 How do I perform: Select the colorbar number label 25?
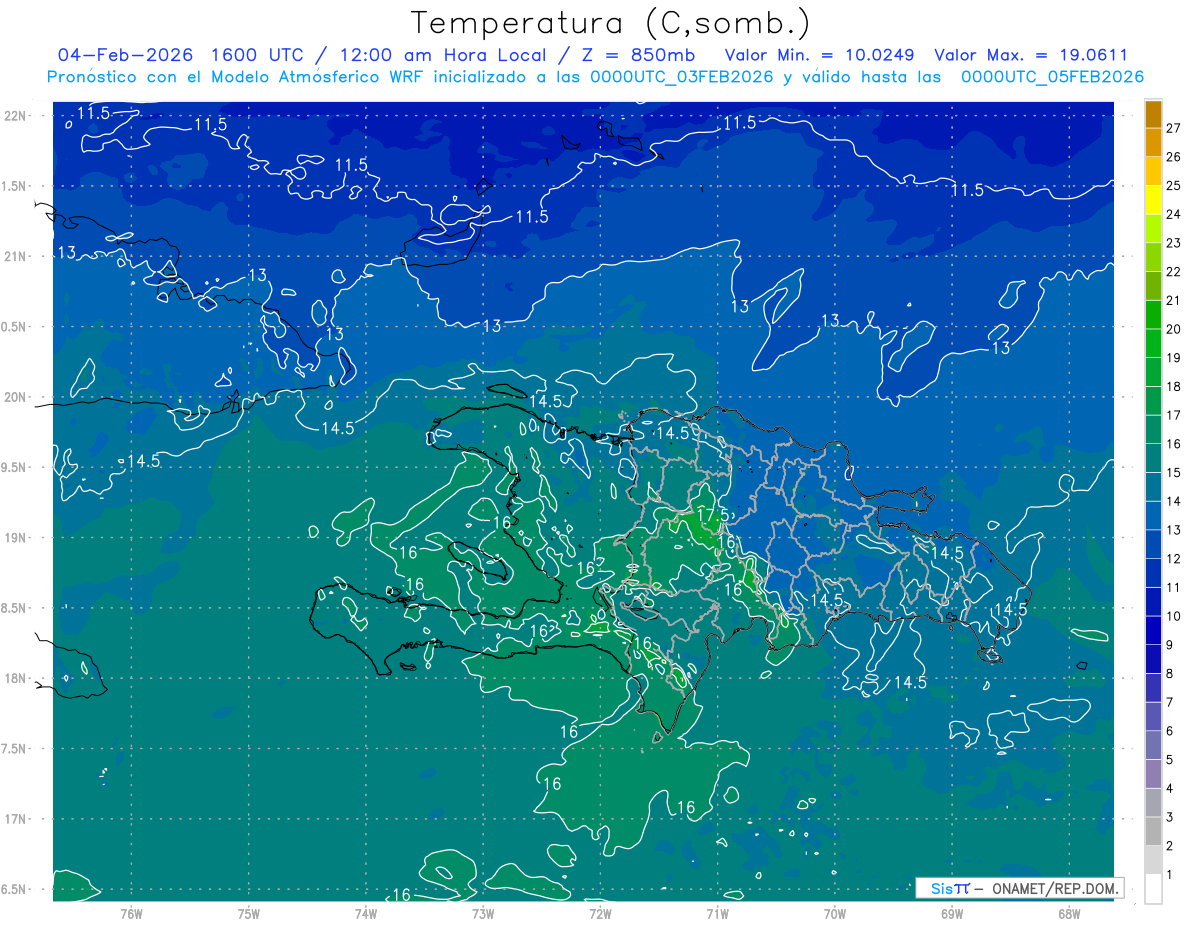tap(1173, 186)
